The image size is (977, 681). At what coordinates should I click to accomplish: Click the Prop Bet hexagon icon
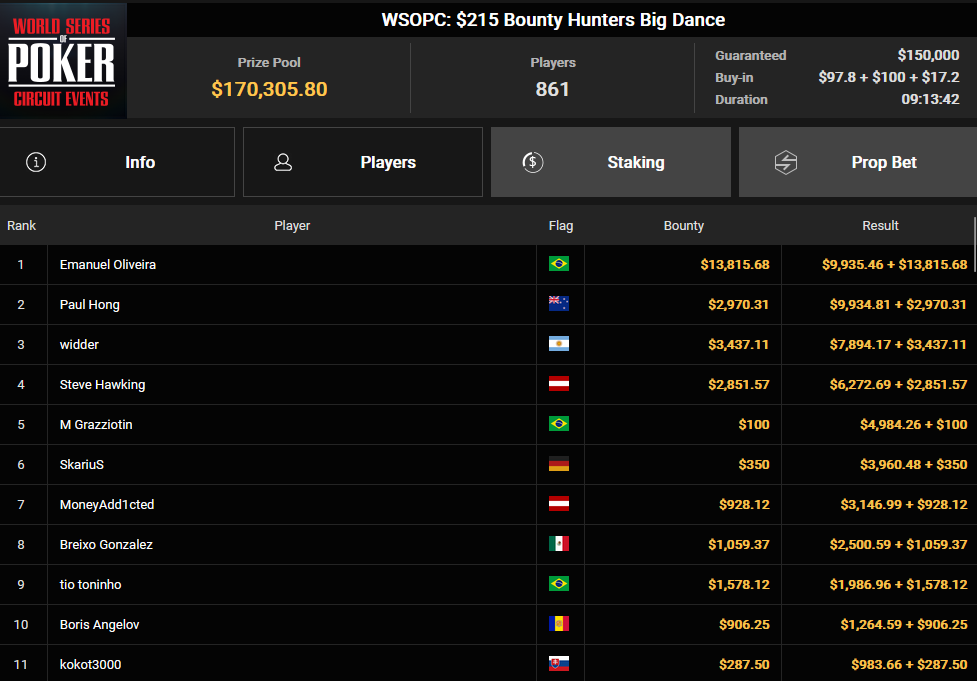[786, 162]
